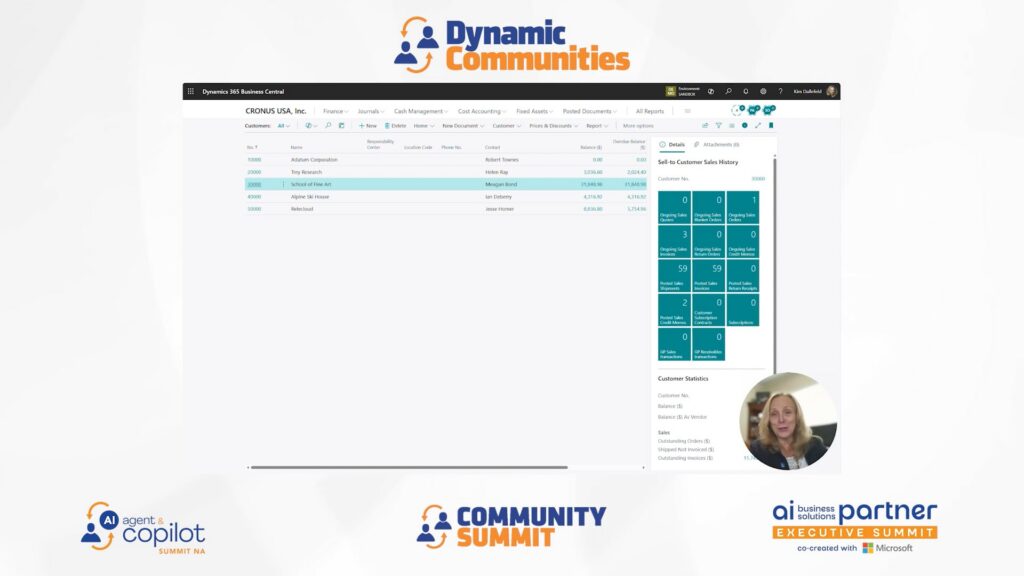The image size is (1024, 576).
Task: Click the Share icon in the action bar
Action: click(x=705, y=125)
